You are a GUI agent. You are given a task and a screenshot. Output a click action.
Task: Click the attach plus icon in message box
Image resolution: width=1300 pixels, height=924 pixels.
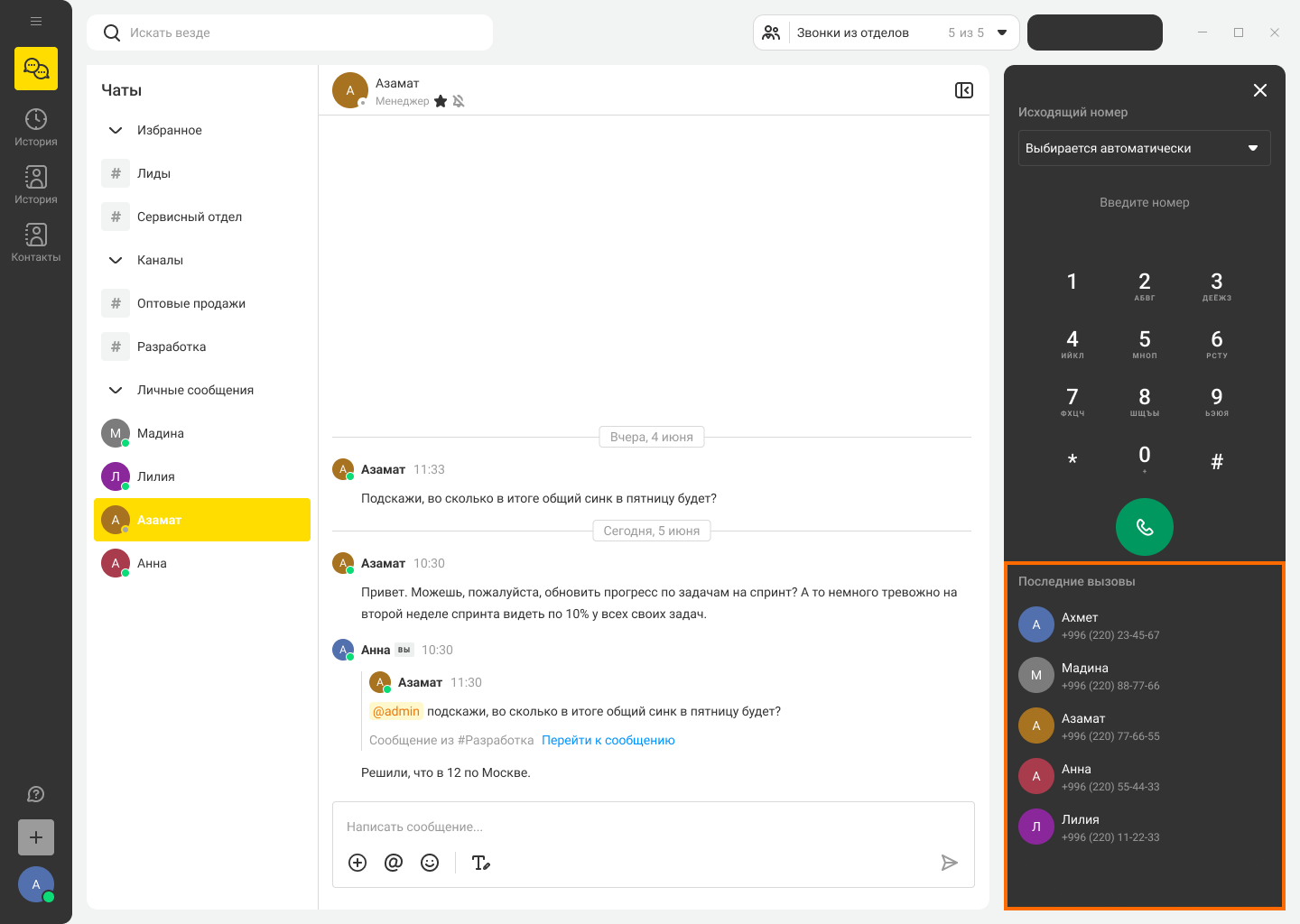click(x=357, y=863)
